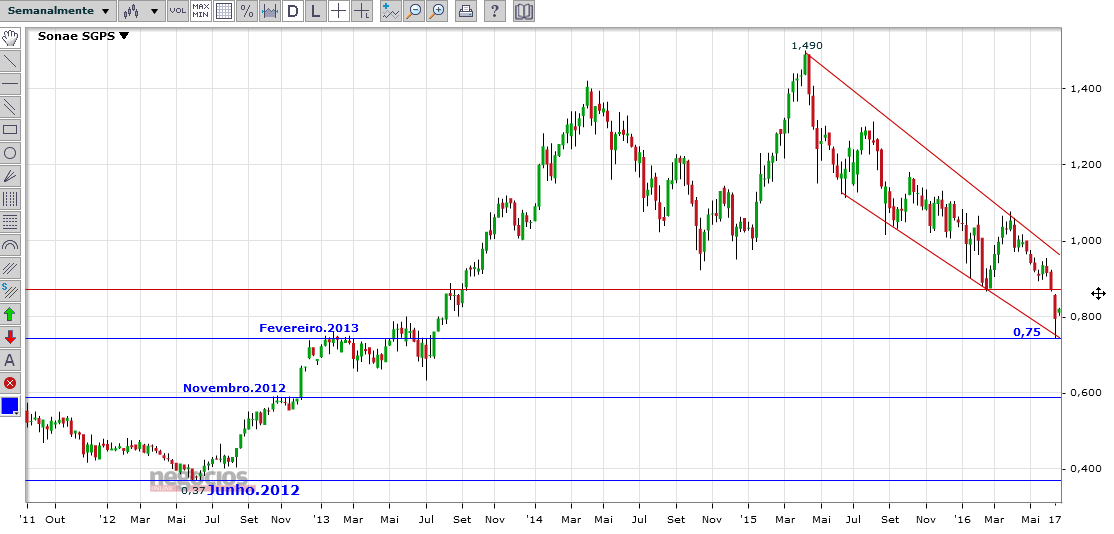The height and width of the screenshot is (534, 1114).
Task: Select the fan lines tool
Action: 10,176
